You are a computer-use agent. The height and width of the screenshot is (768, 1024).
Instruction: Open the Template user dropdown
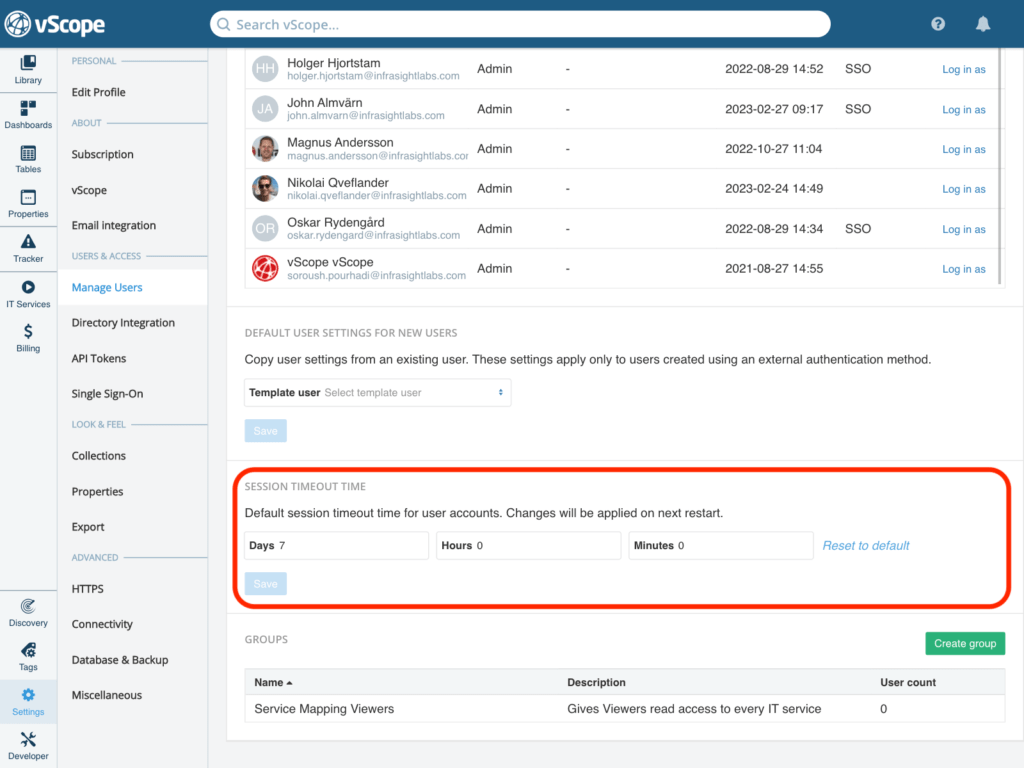coord(377,392)
